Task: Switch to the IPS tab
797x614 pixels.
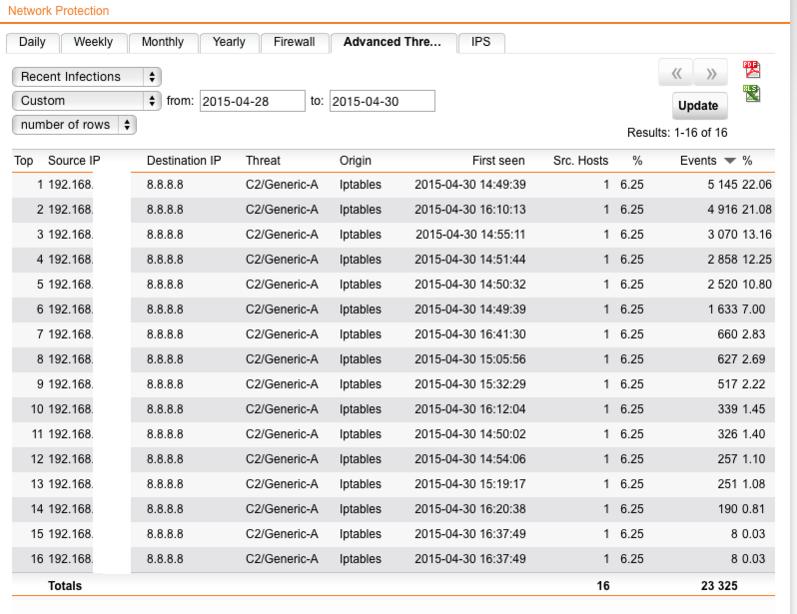Action: (481, 42)
